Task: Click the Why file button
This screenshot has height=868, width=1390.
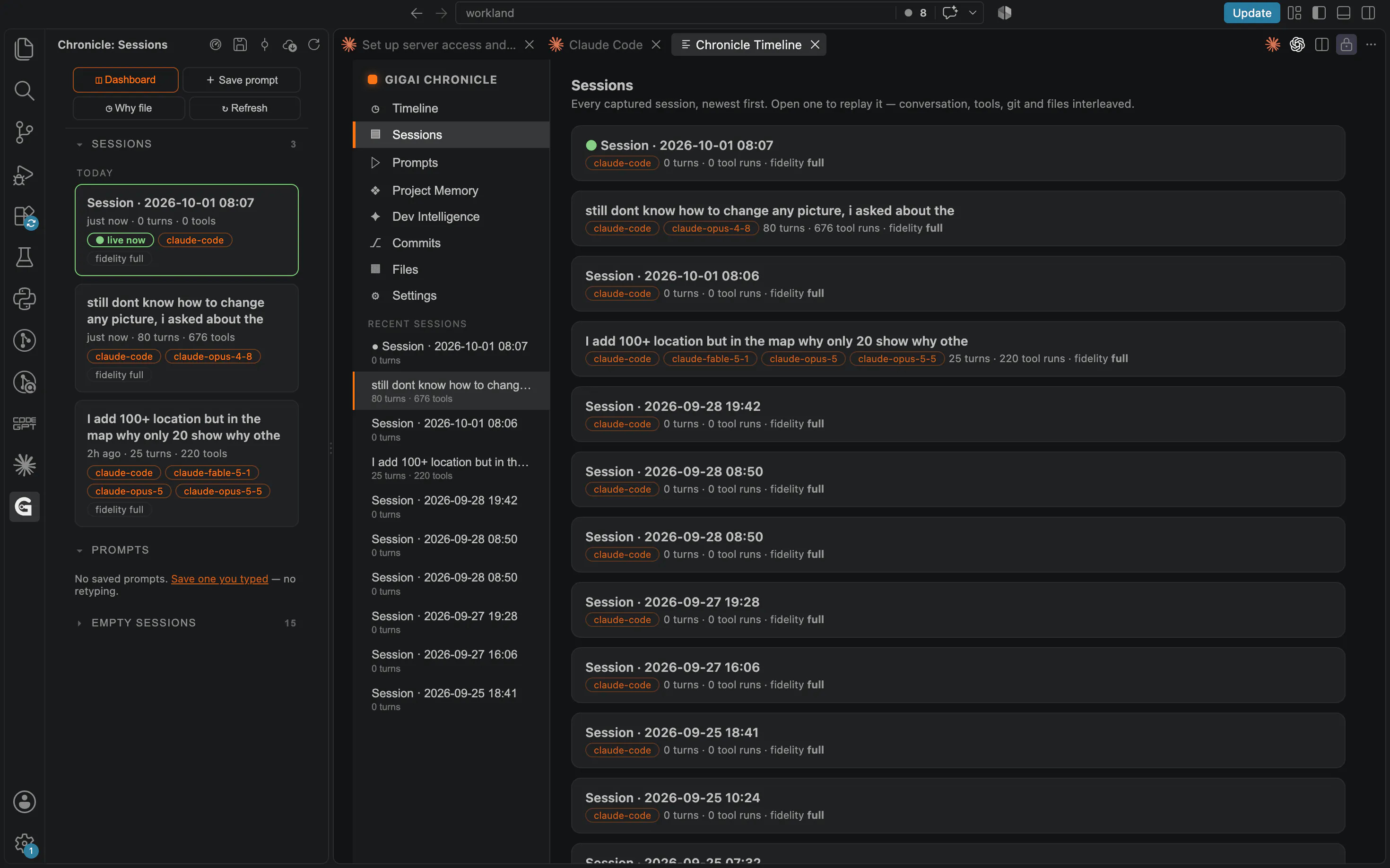Action: [129, 108]
